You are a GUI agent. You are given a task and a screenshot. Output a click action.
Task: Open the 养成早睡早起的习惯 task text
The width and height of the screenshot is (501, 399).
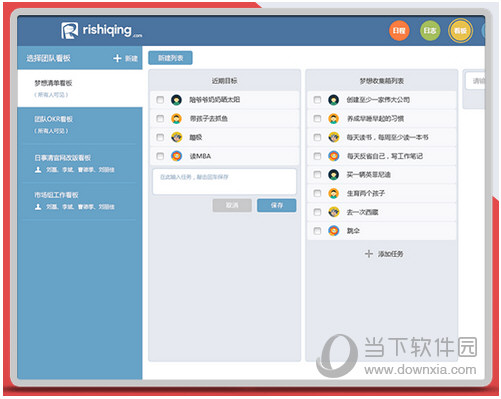point(375,118)
